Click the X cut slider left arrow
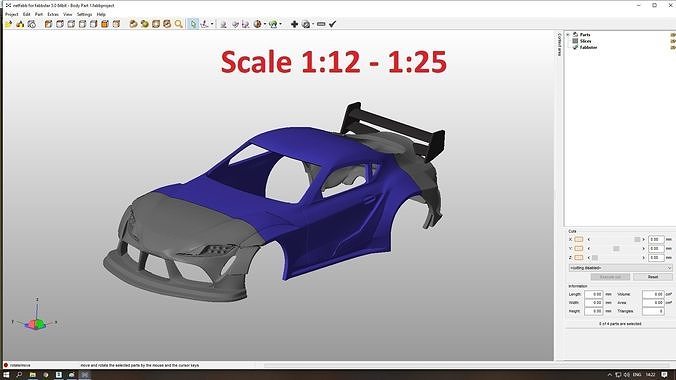 [x=589, y=239]
